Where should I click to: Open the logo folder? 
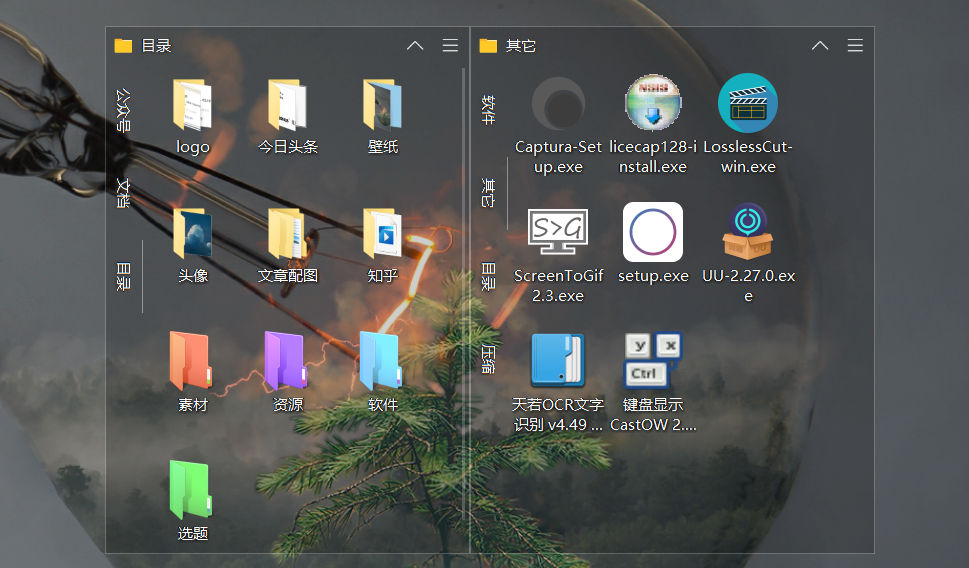point(192,106)
